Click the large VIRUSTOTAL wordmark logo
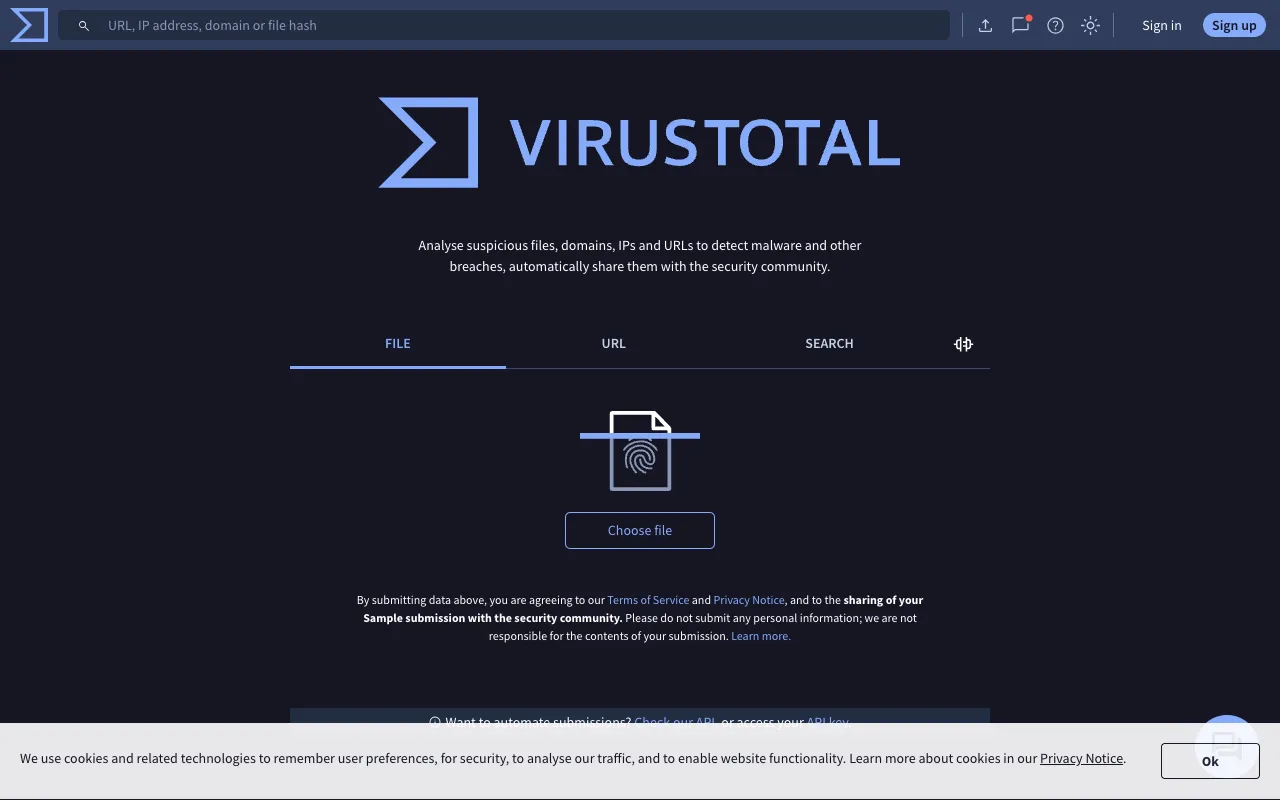1280x800 pixels. point(639,142)
